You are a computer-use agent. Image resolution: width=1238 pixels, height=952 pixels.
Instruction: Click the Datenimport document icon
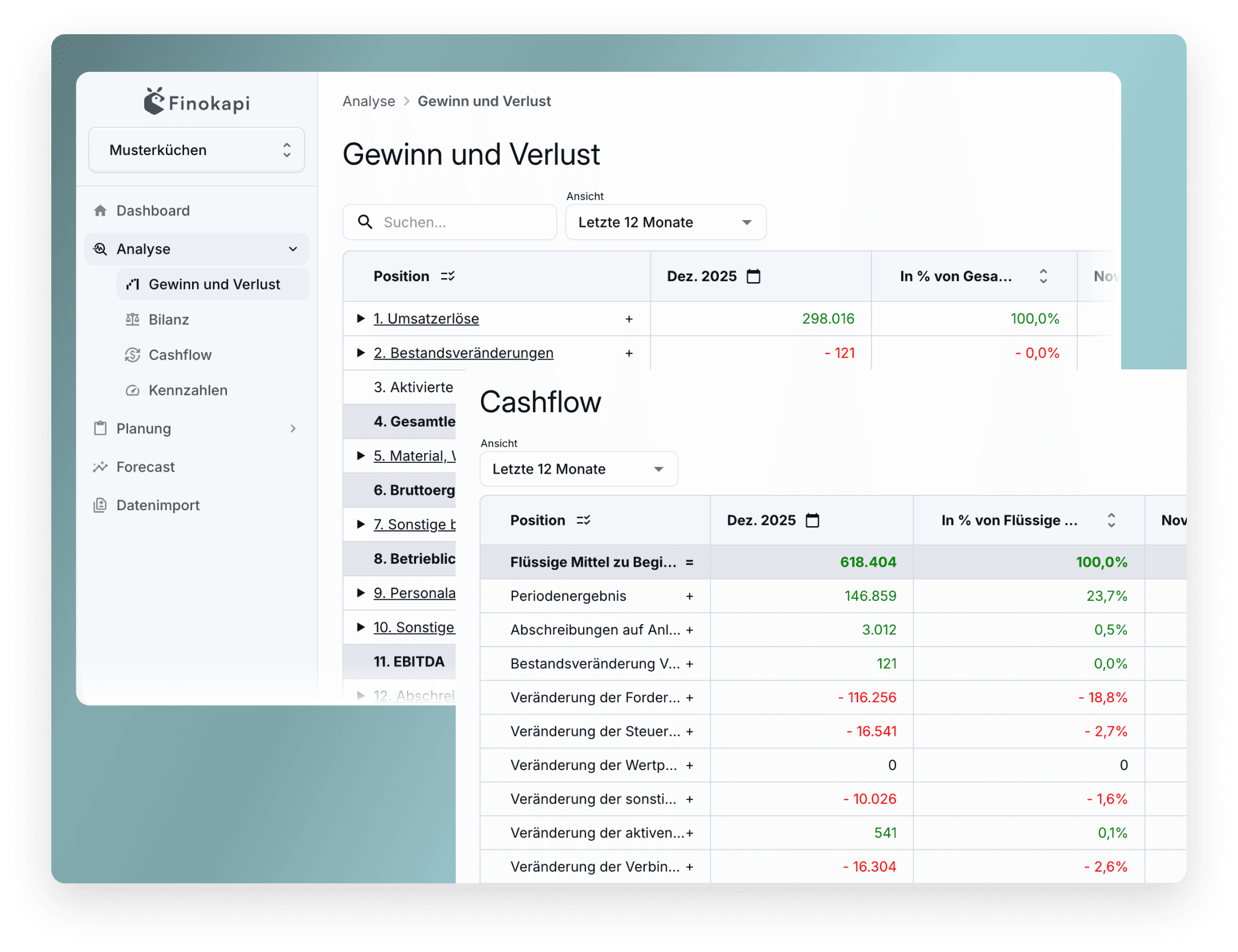pyautogui.click(x=100, y=506)
